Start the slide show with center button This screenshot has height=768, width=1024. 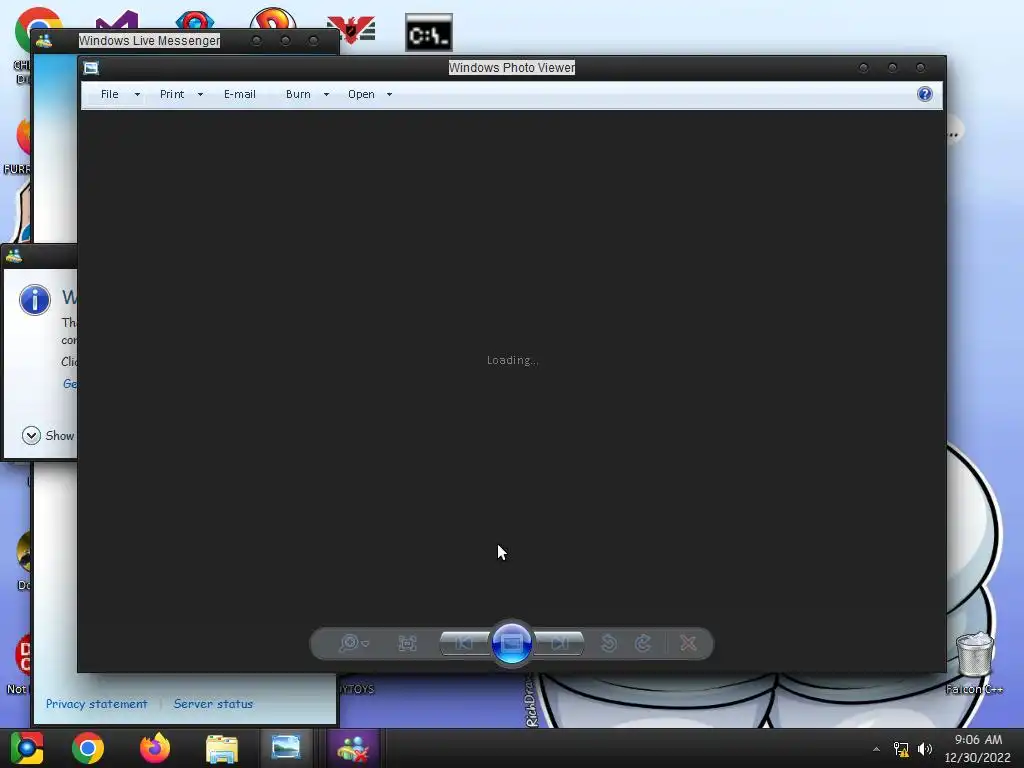[511, 643]
